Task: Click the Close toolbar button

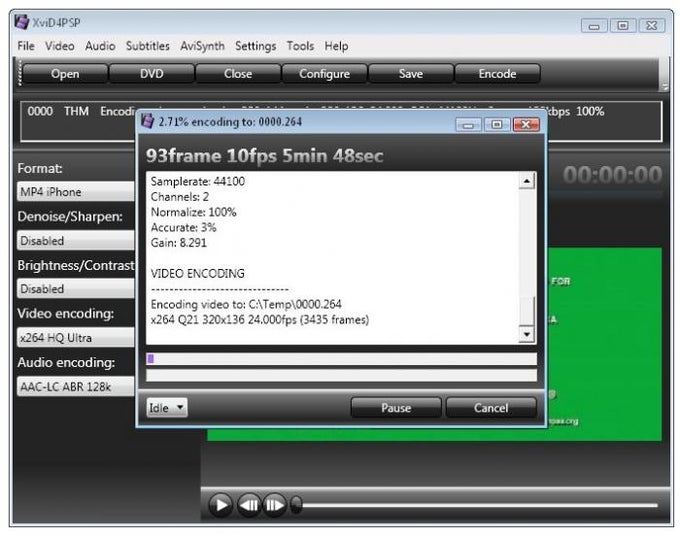Action: pyautogui.click(x=238, y=74)
